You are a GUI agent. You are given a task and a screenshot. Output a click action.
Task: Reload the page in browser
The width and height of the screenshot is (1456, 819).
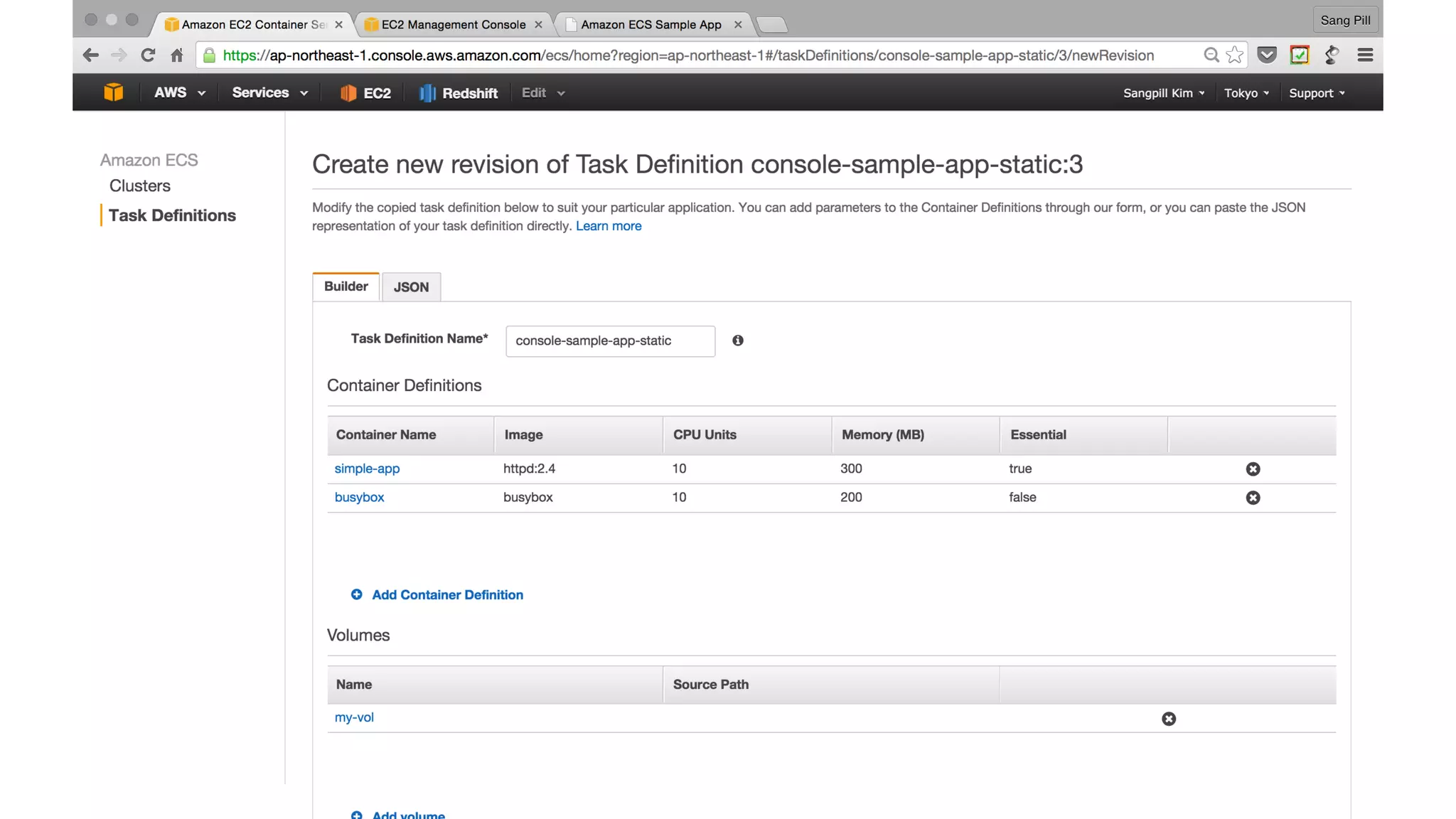[x=148, y=55]
